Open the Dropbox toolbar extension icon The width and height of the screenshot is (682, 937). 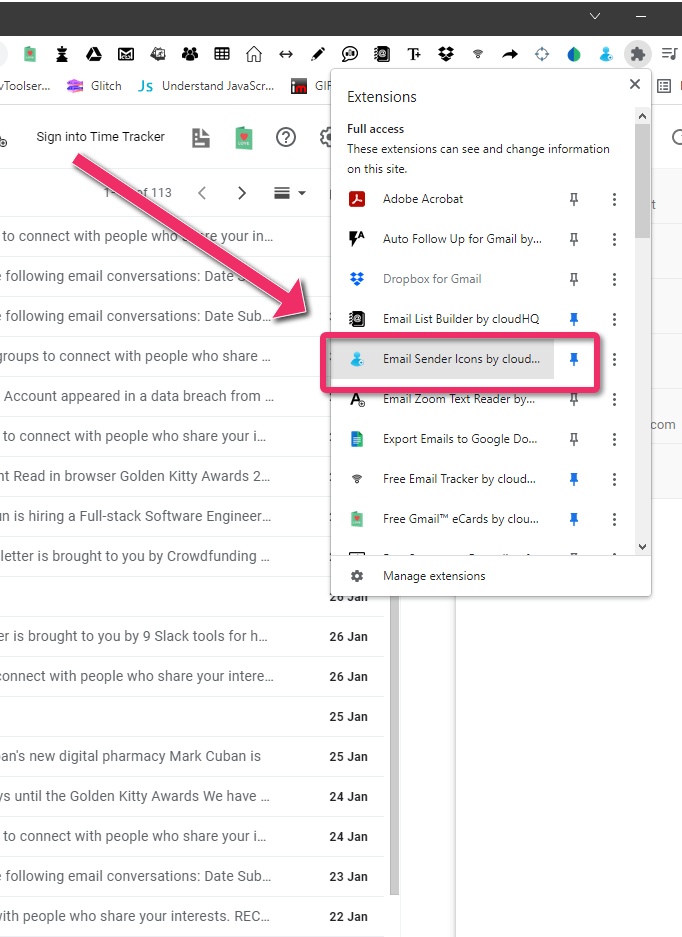[446, 54]
